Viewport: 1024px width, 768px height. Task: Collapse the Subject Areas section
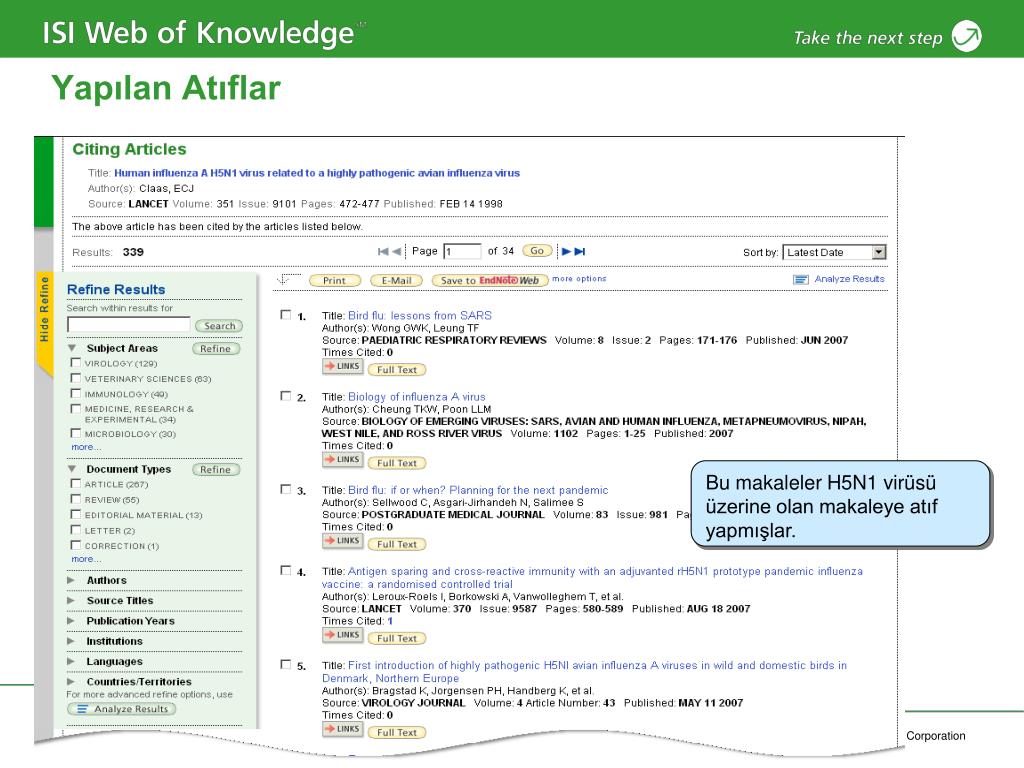72,348
